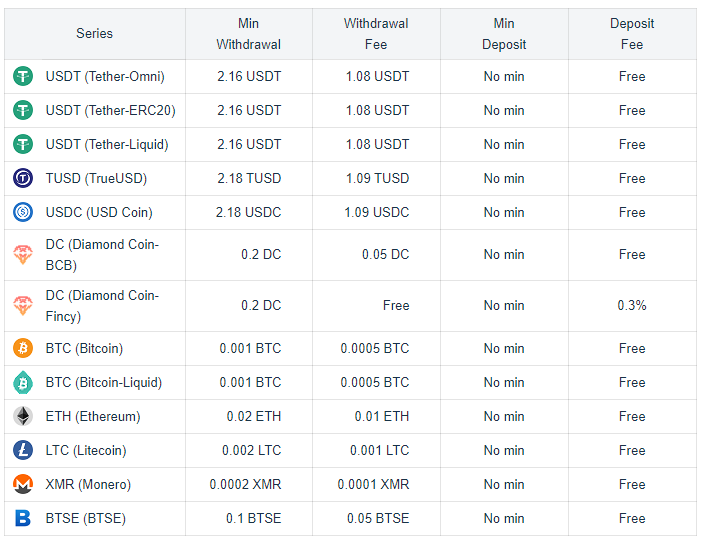Click the Tether-Omni USDT coin icon
Image resolution: width=708 pixels, height=557 pixels.
coord(23,76)
